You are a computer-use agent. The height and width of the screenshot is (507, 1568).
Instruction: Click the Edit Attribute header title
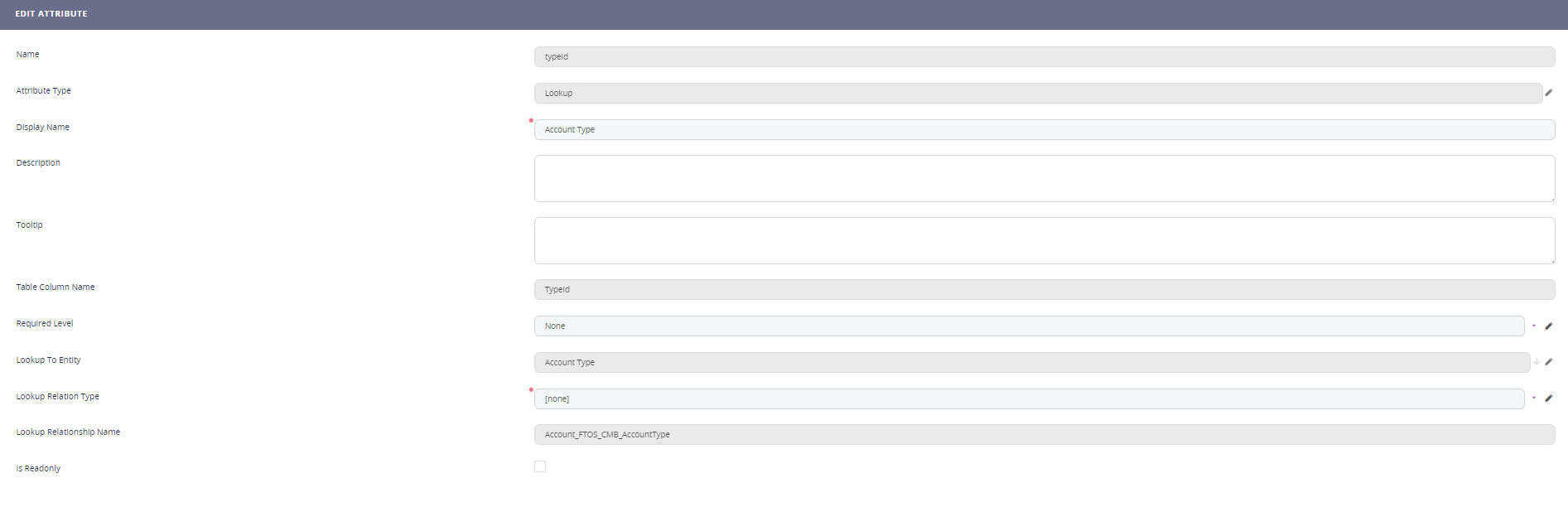tap(51, 14)
